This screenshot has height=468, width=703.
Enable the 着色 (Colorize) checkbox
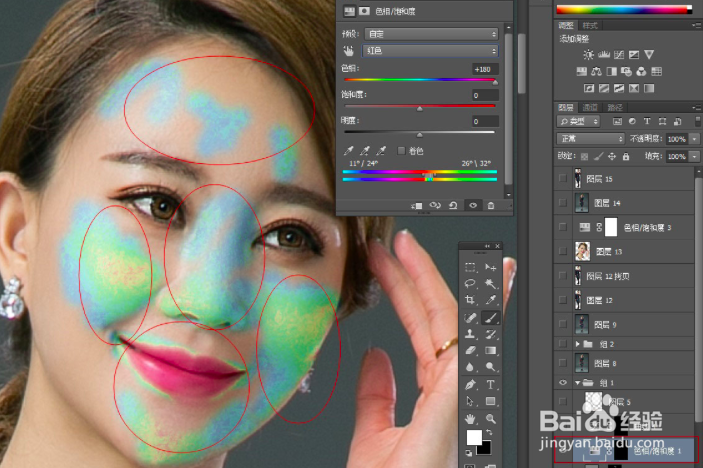coord(401,151)
